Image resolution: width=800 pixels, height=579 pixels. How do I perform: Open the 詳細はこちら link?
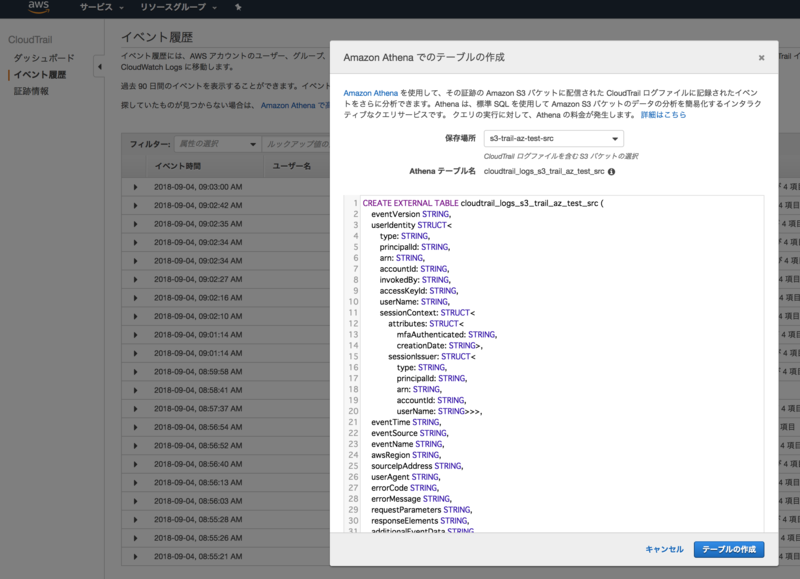tap(663, 115)
